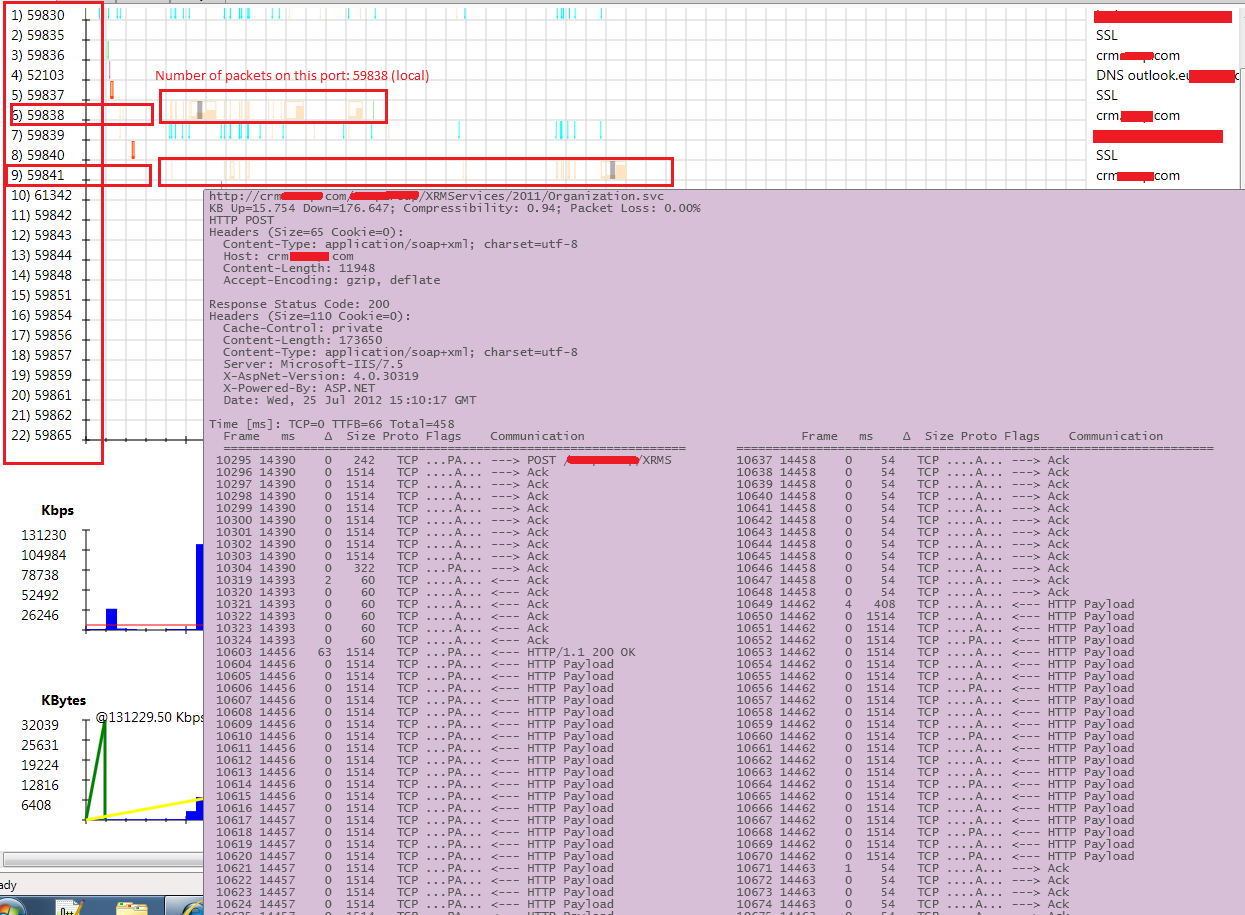This screenshot has width=1245, height=915.
Task: Select port row 12) 59843
Action: pos(42,235)
